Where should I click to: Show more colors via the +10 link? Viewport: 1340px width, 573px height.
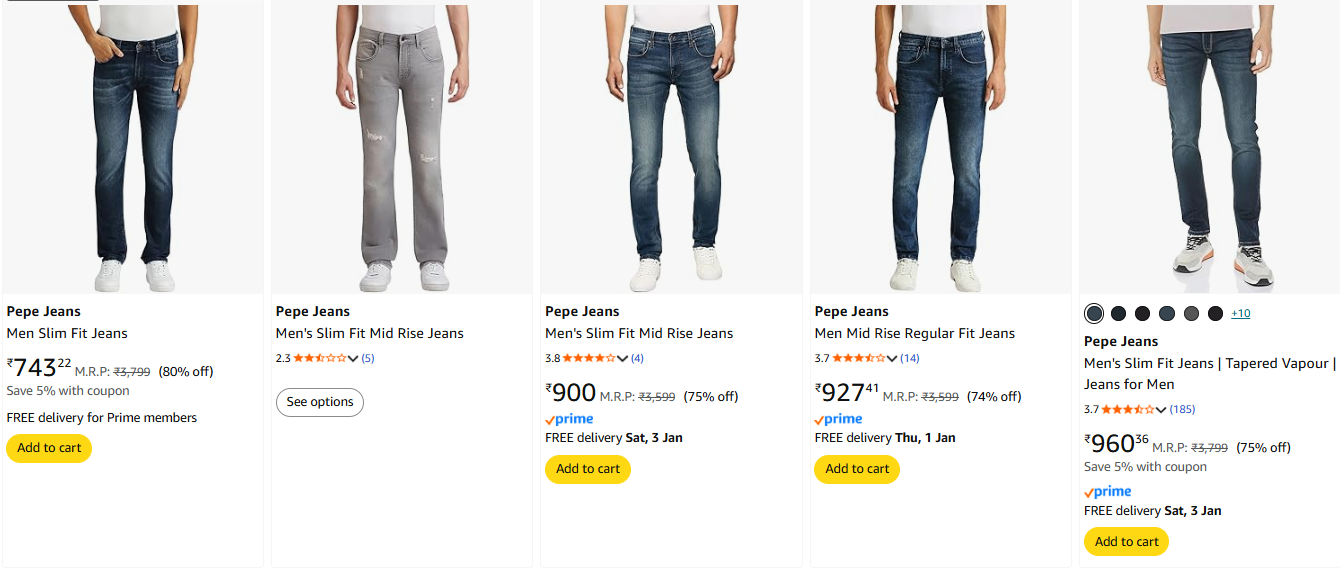click(1240, 314)
